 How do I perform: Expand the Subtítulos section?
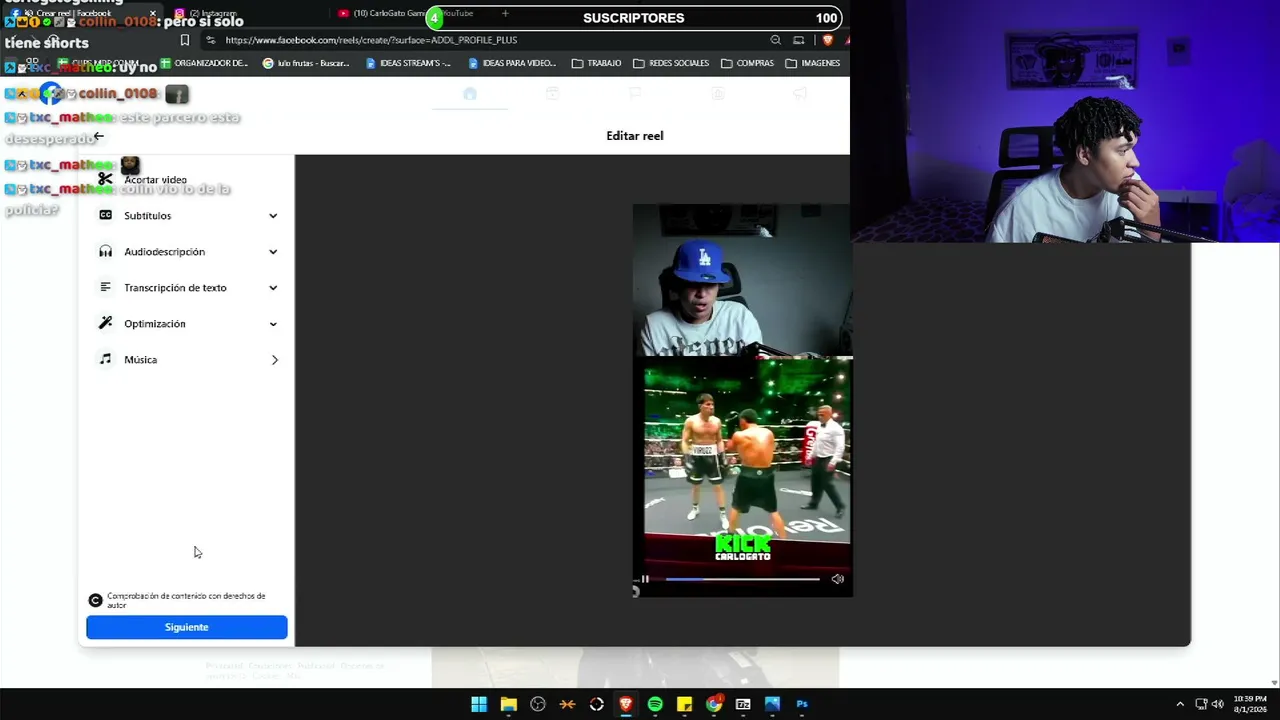coord(273,216)
